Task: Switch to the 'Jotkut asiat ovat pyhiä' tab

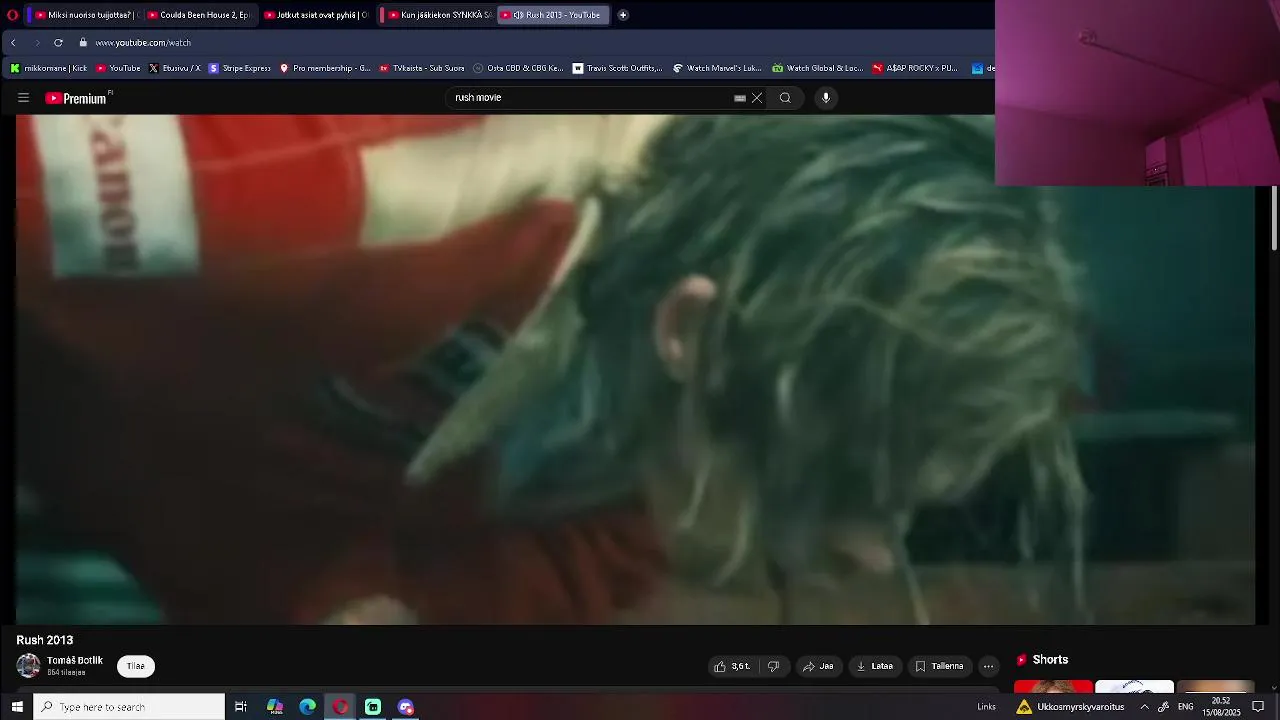Action: coord(316,15)
